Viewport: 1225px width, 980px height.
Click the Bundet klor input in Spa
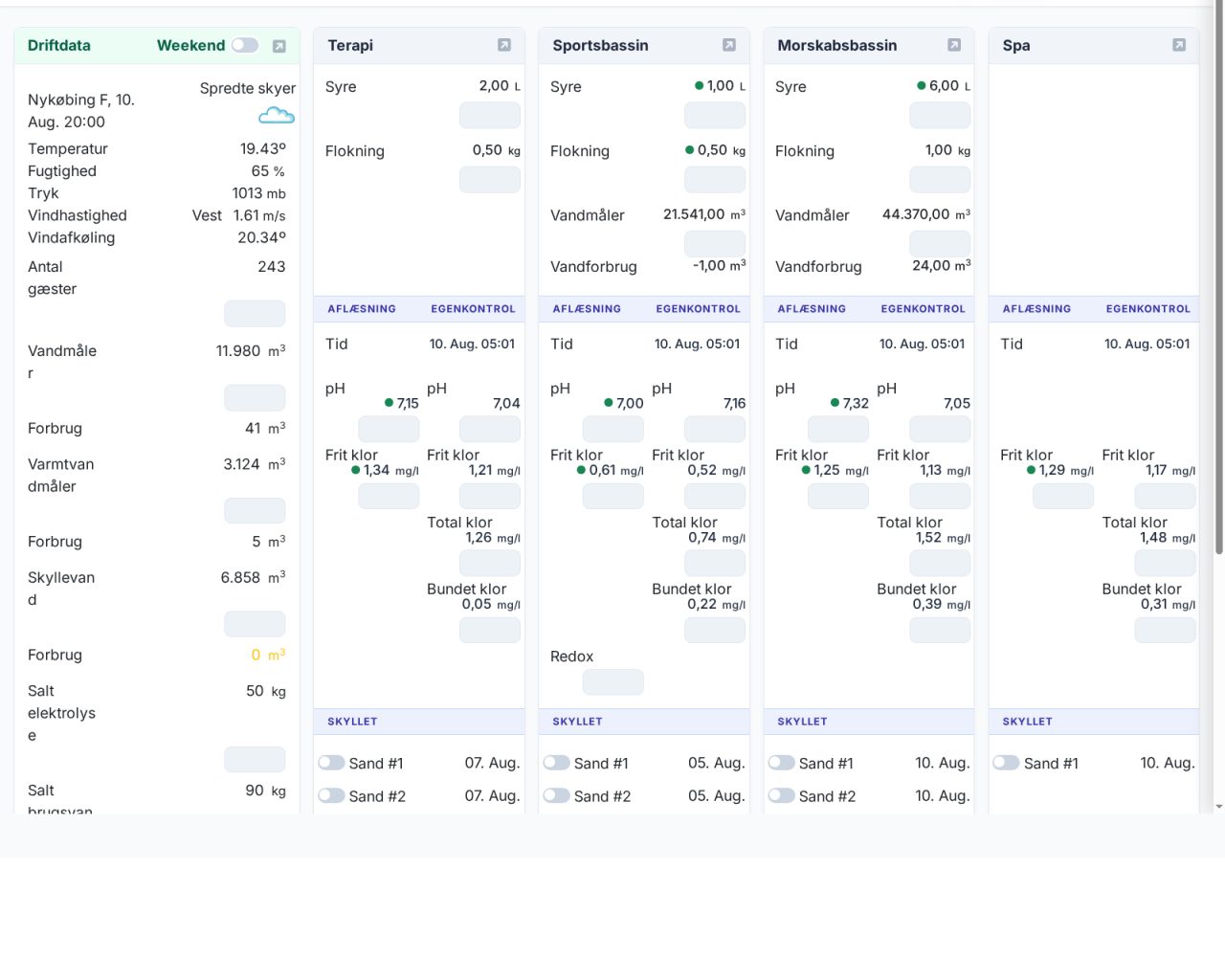[1165, 630]
